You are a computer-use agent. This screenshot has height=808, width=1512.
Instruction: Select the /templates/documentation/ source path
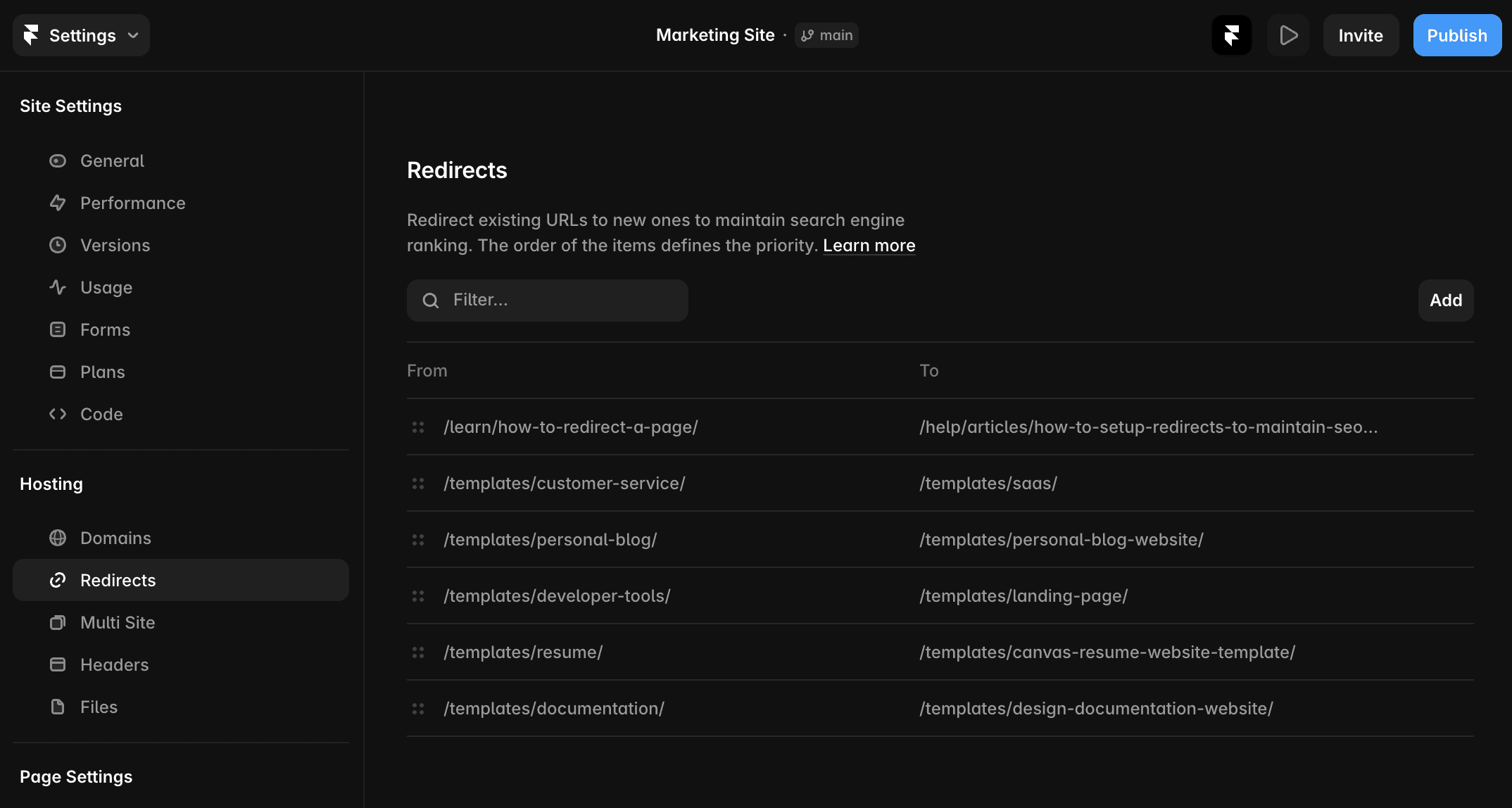point(554,709)
